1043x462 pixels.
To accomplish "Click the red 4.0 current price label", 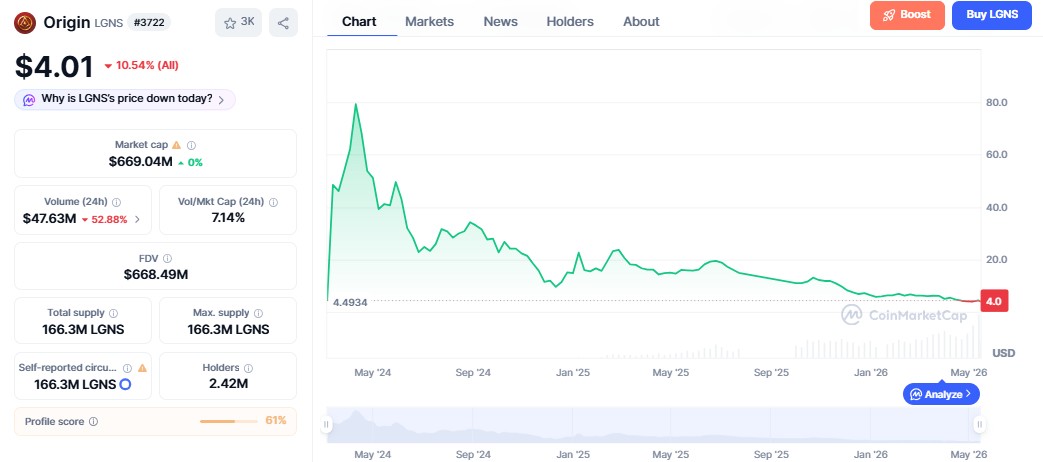I will [x=995, y=301].
